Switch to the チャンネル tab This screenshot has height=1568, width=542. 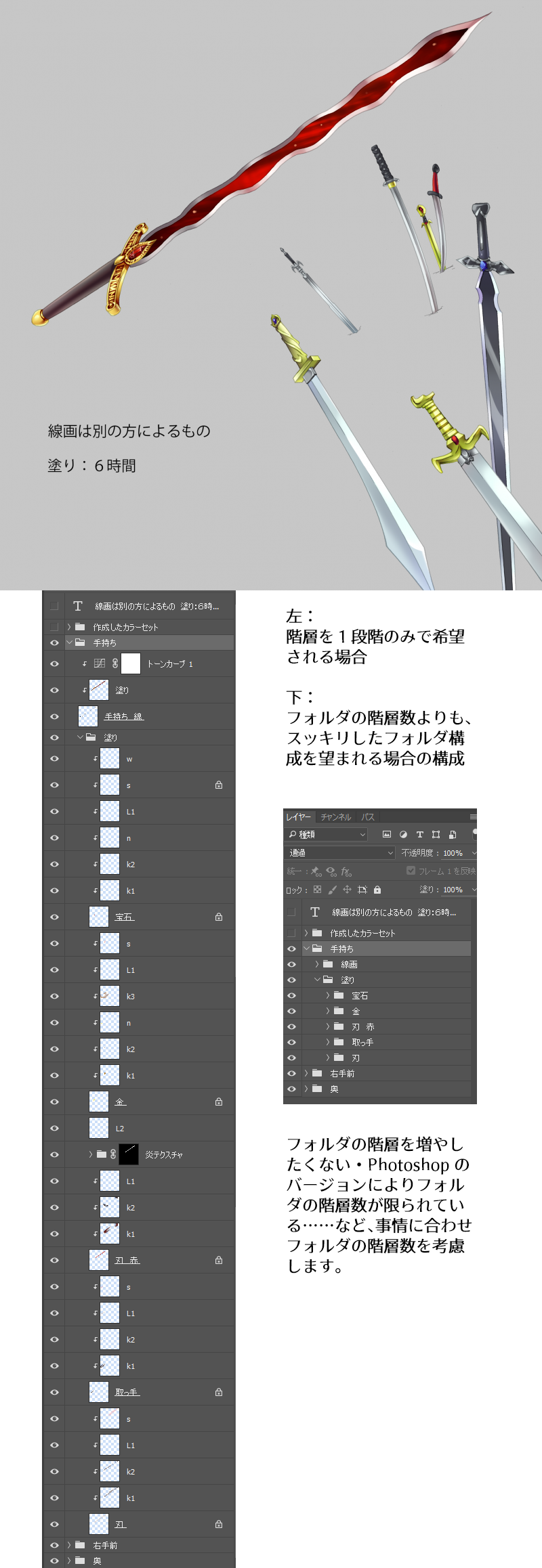[335, 817]
